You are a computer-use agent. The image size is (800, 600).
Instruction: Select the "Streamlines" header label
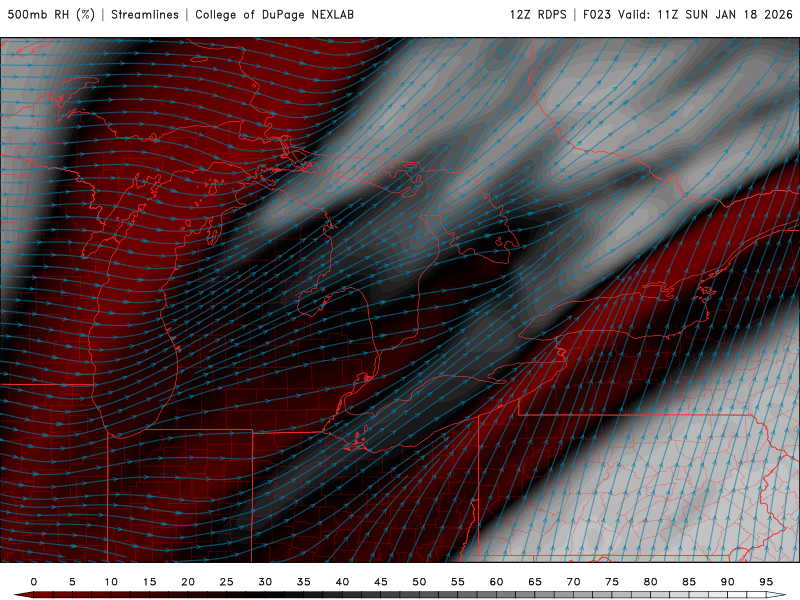pos(145,14)
